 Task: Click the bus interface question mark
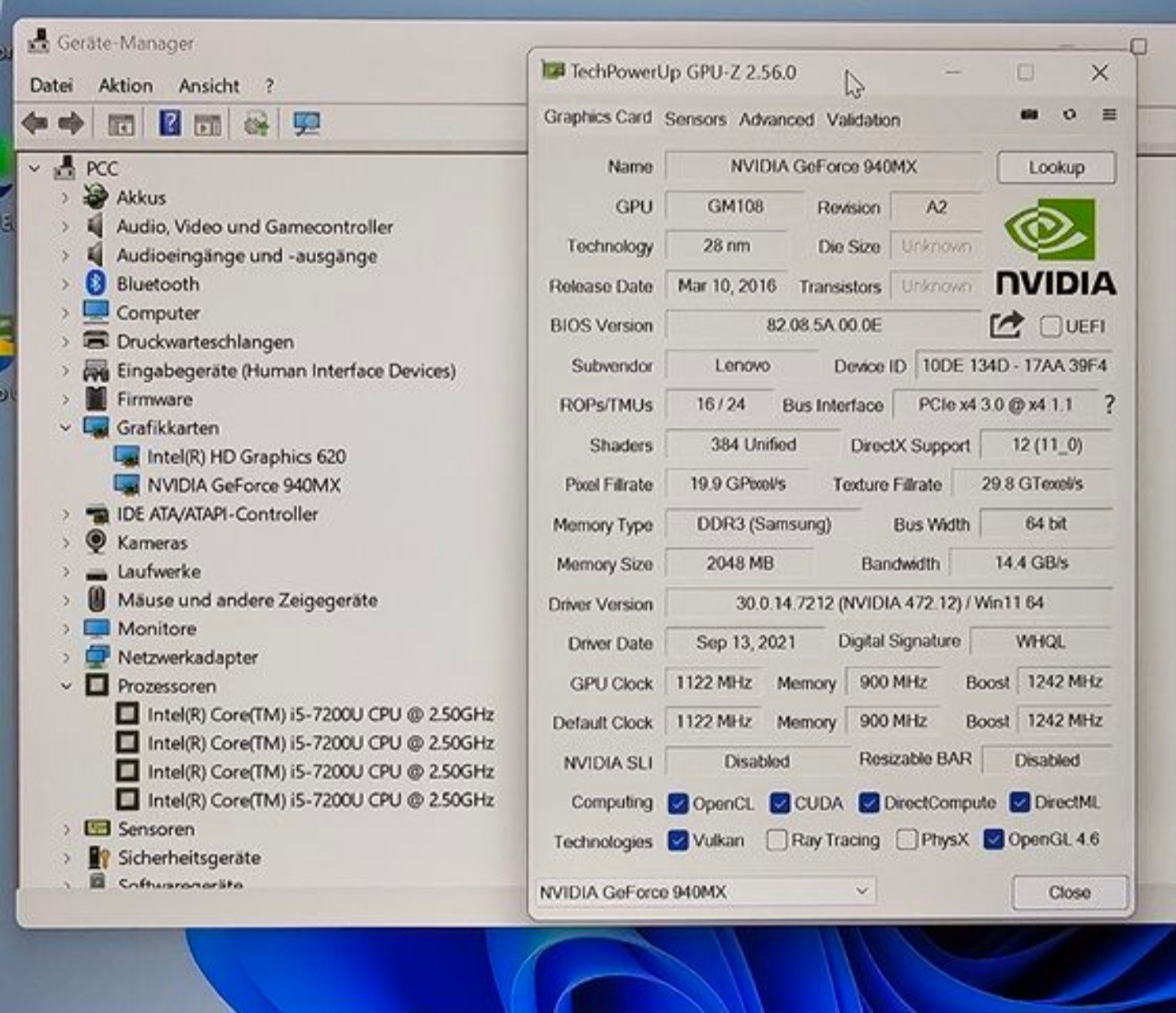pyautogui.click(x=1109, y=404)
